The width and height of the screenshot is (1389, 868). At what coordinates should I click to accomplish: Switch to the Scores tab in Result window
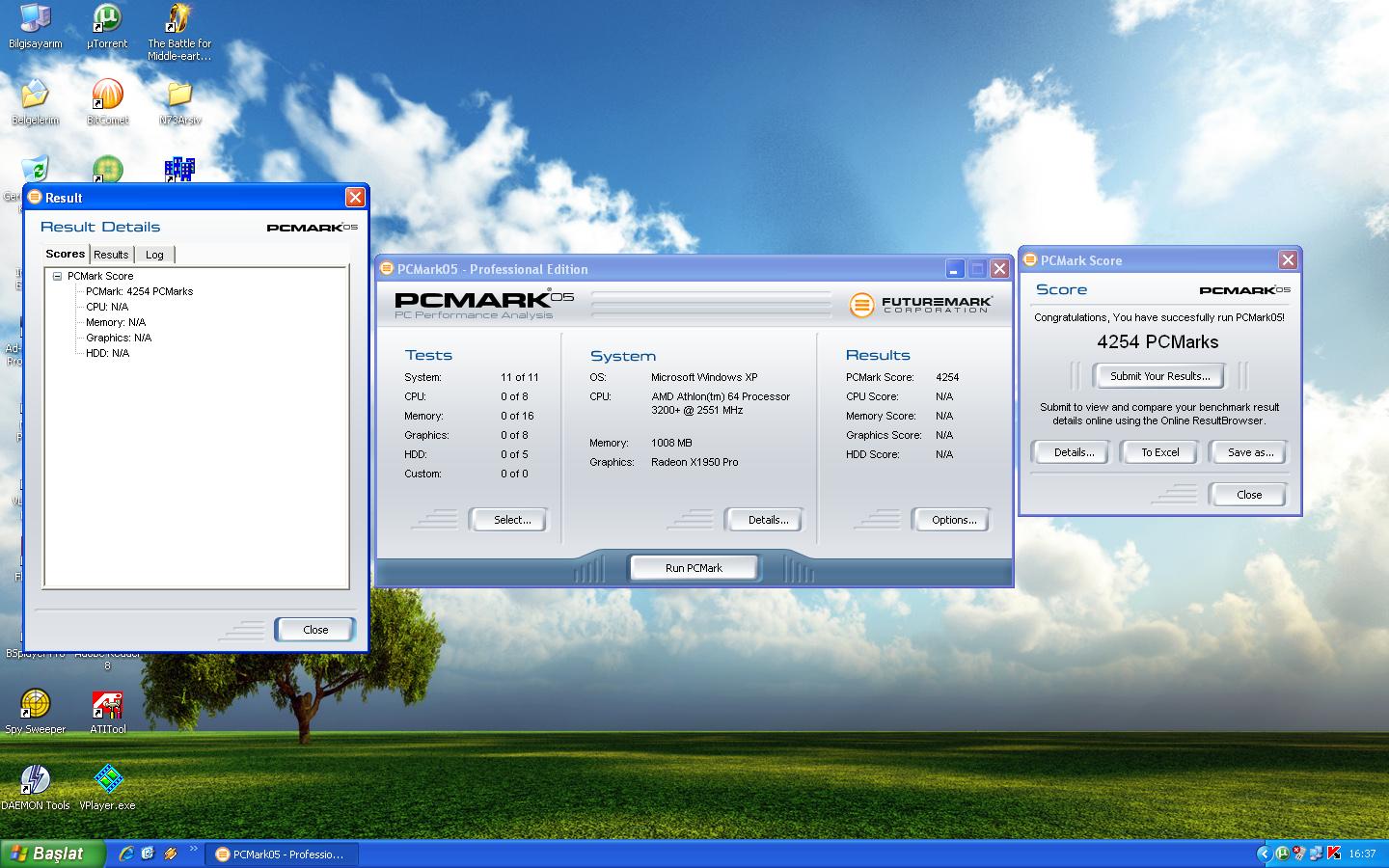point(66,254)
